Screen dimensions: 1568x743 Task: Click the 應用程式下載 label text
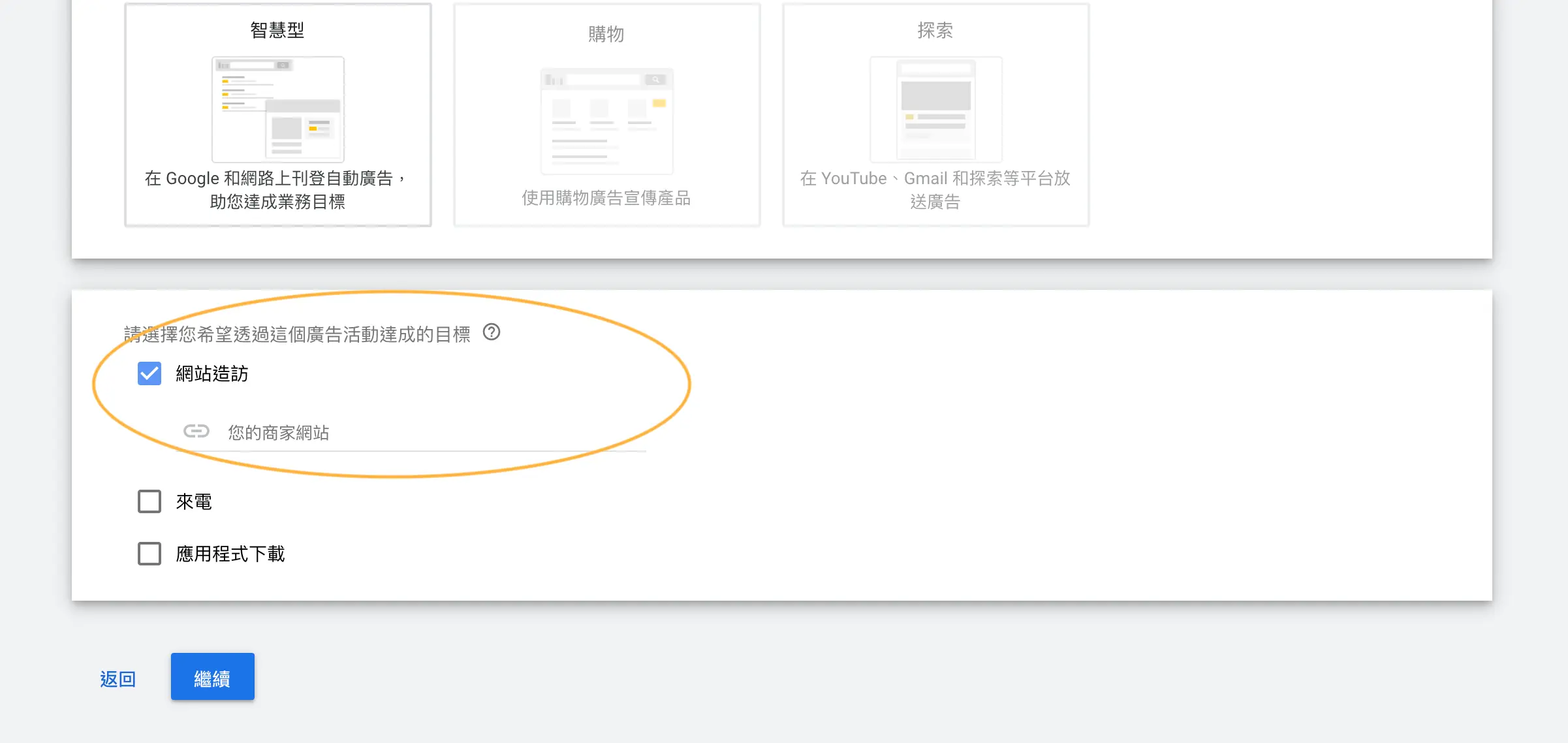point(230,554)
